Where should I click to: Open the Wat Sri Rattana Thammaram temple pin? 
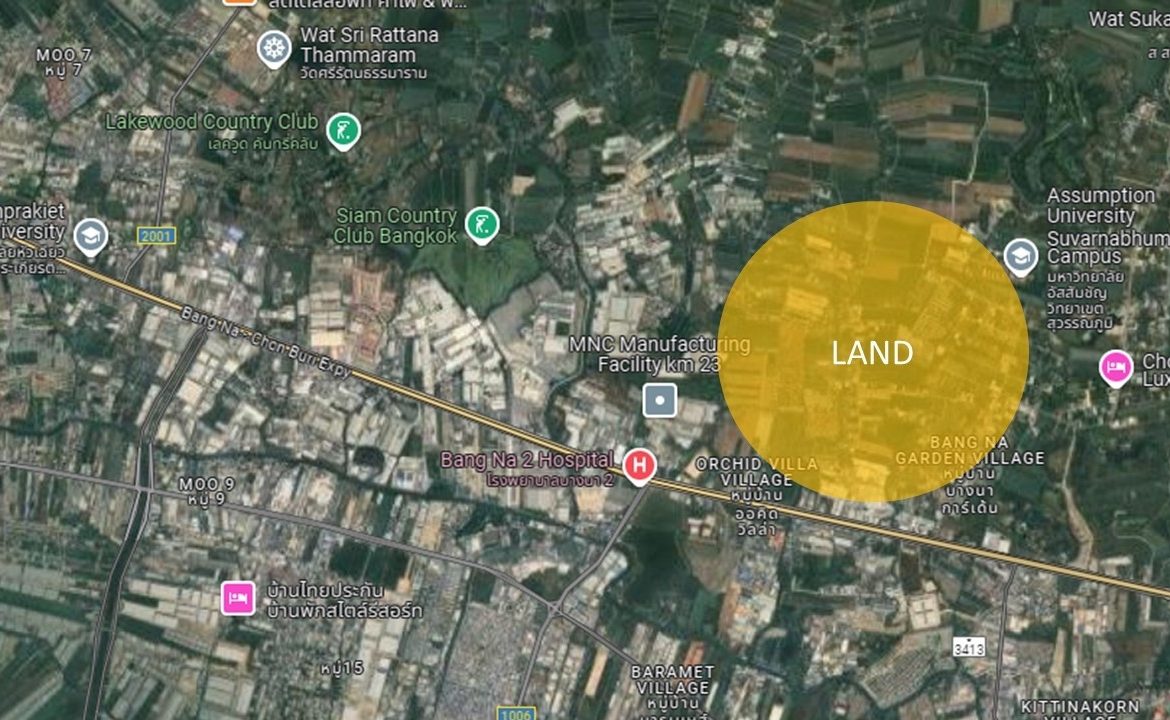(274, 49)
